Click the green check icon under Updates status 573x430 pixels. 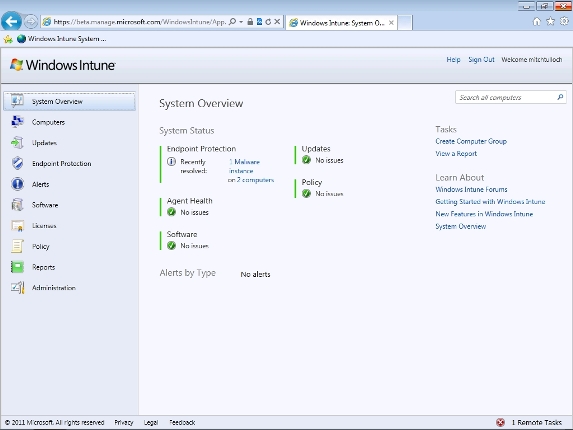coord(306,160)
